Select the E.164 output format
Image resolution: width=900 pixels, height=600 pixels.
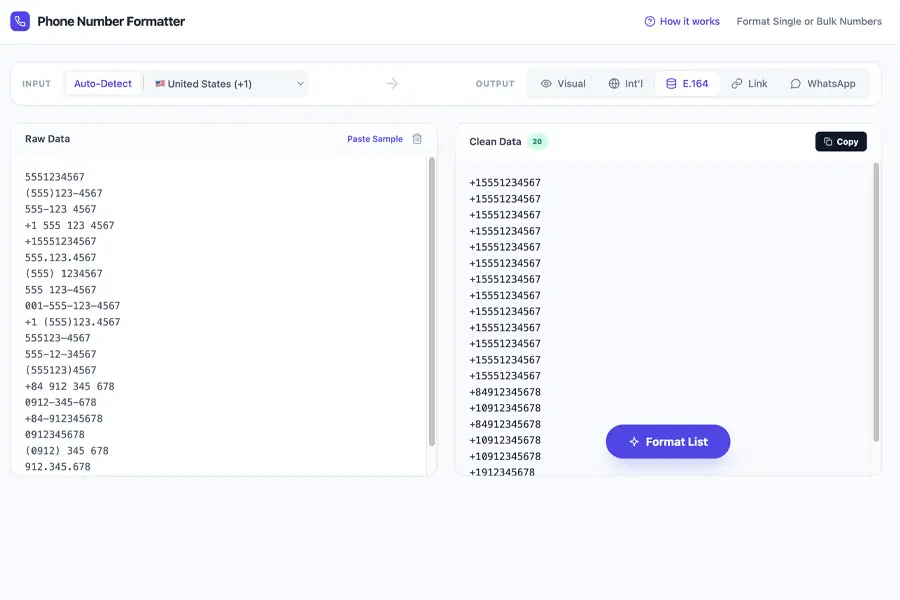tap(687, 84)
